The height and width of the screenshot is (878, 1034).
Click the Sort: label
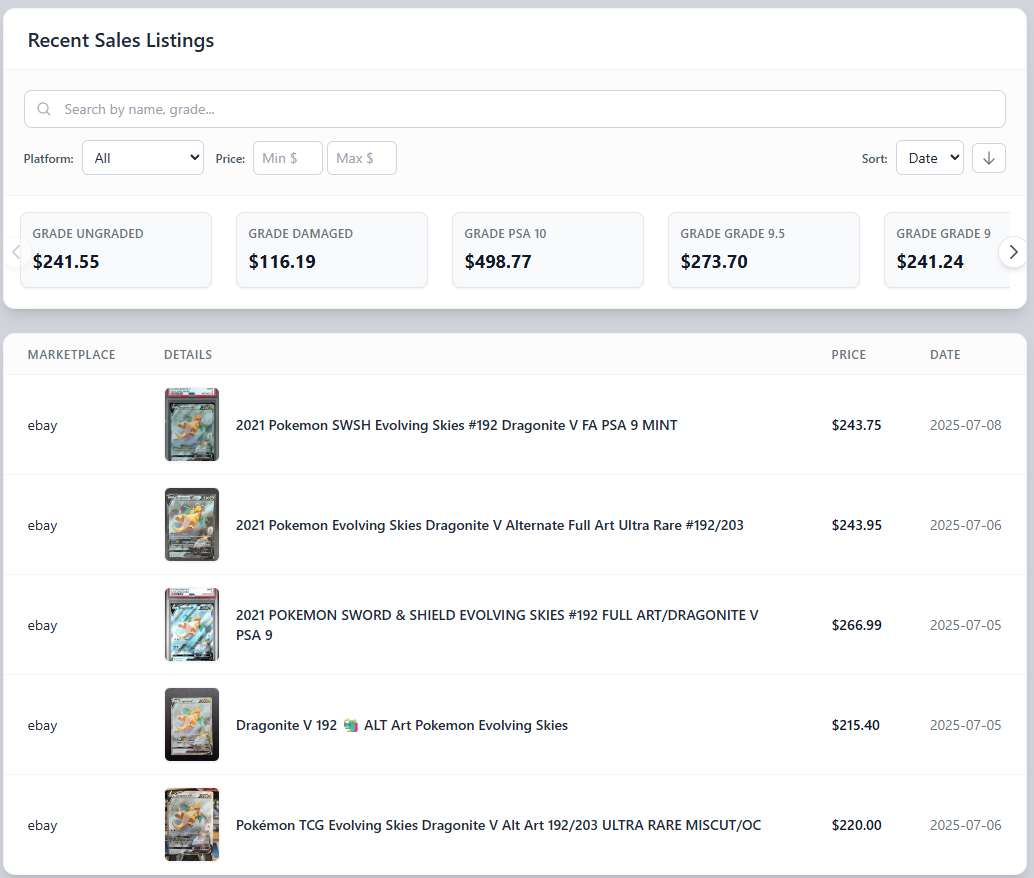click(x=874, y=159)
